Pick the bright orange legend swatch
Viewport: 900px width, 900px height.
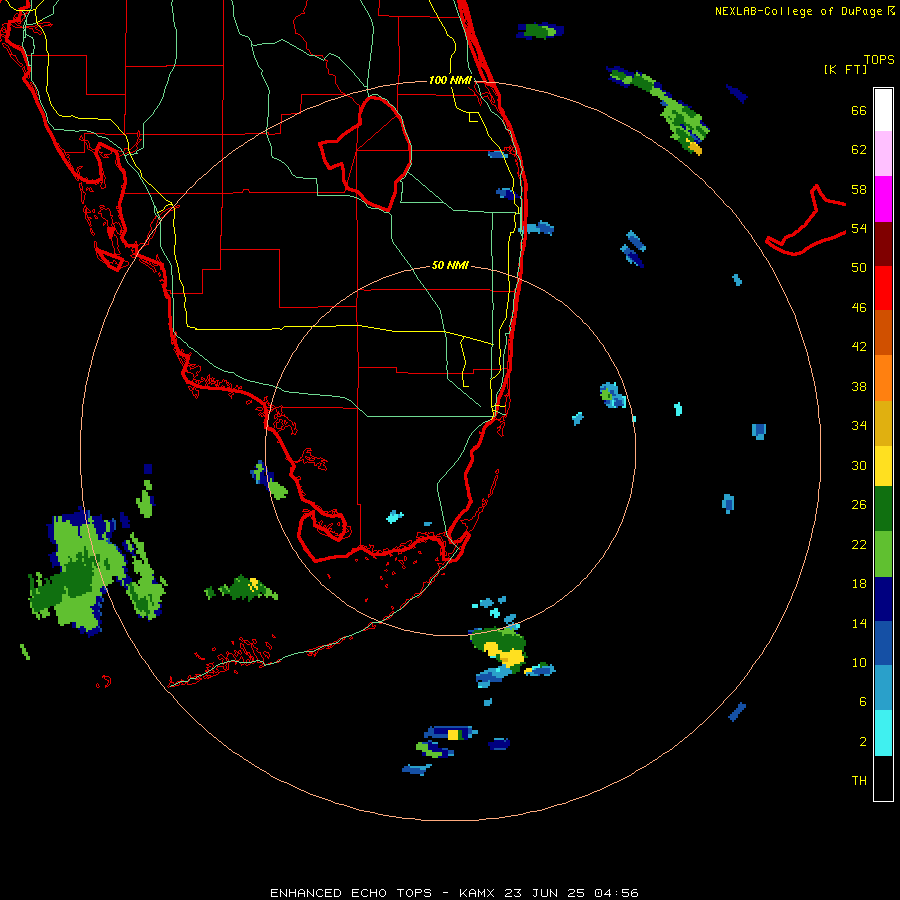tap(883, 378)
